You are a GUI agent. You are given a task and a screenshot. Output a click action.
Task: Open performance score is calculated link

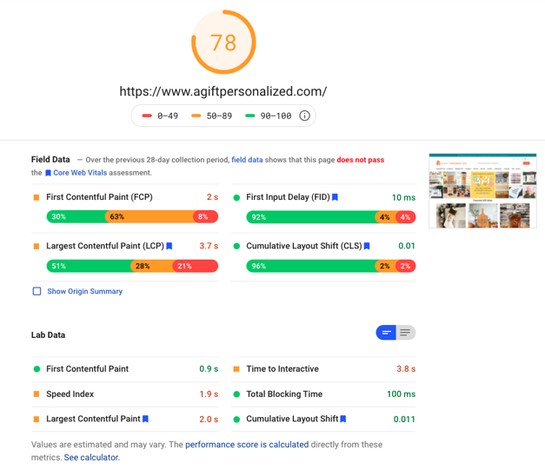[x=247, y=445]
